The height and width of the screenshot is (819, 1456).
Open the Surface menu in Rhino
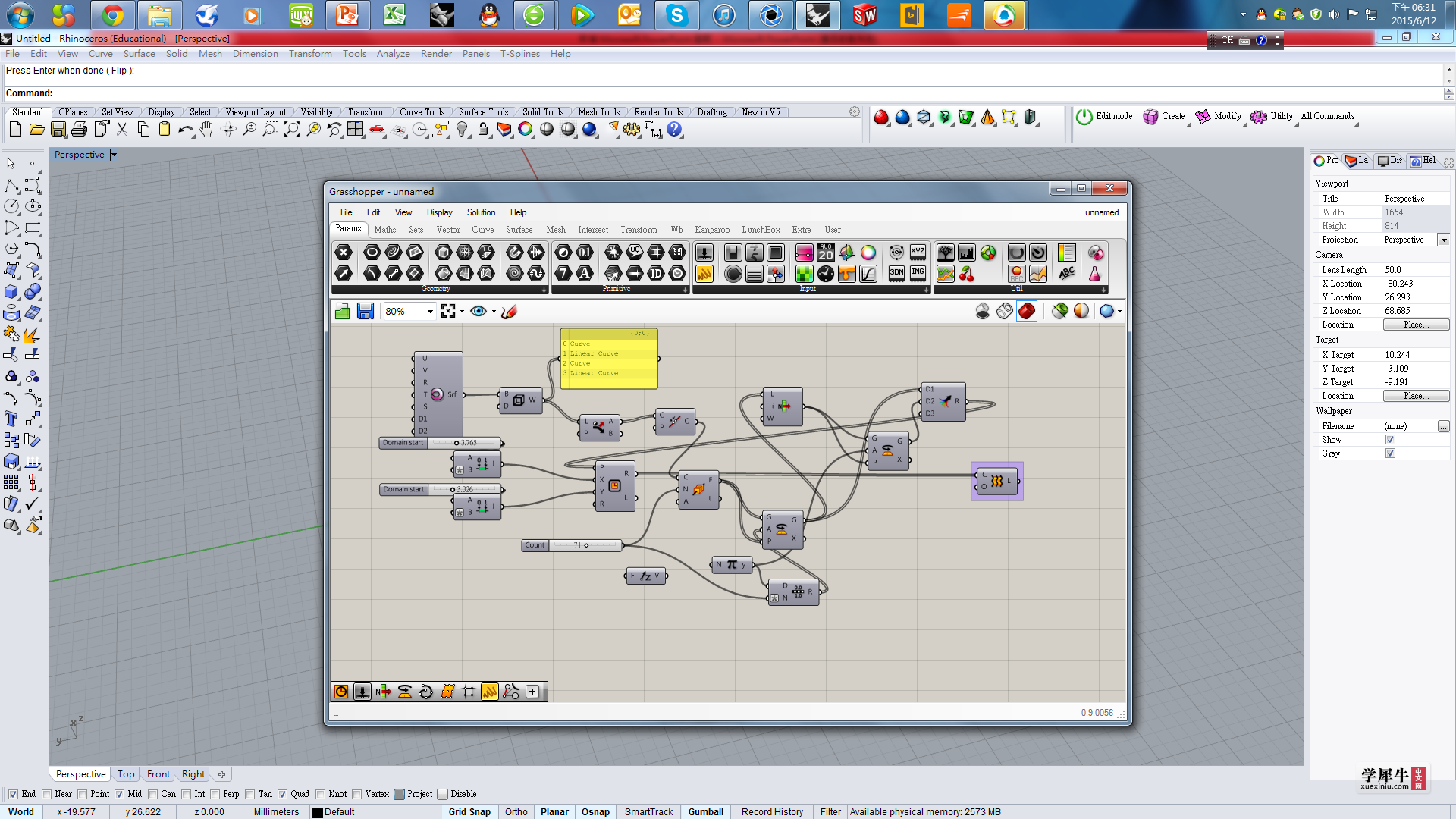139,54
